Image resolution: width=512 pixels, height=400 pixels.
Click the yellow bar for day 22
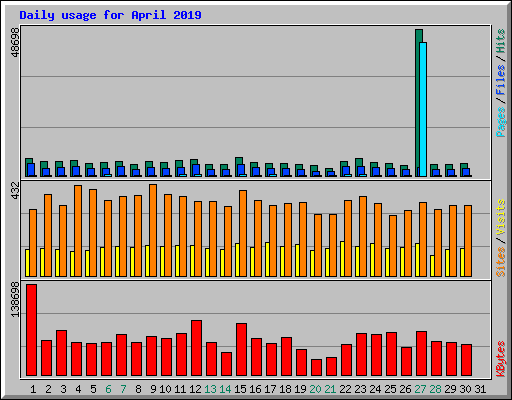pos(342,259)
